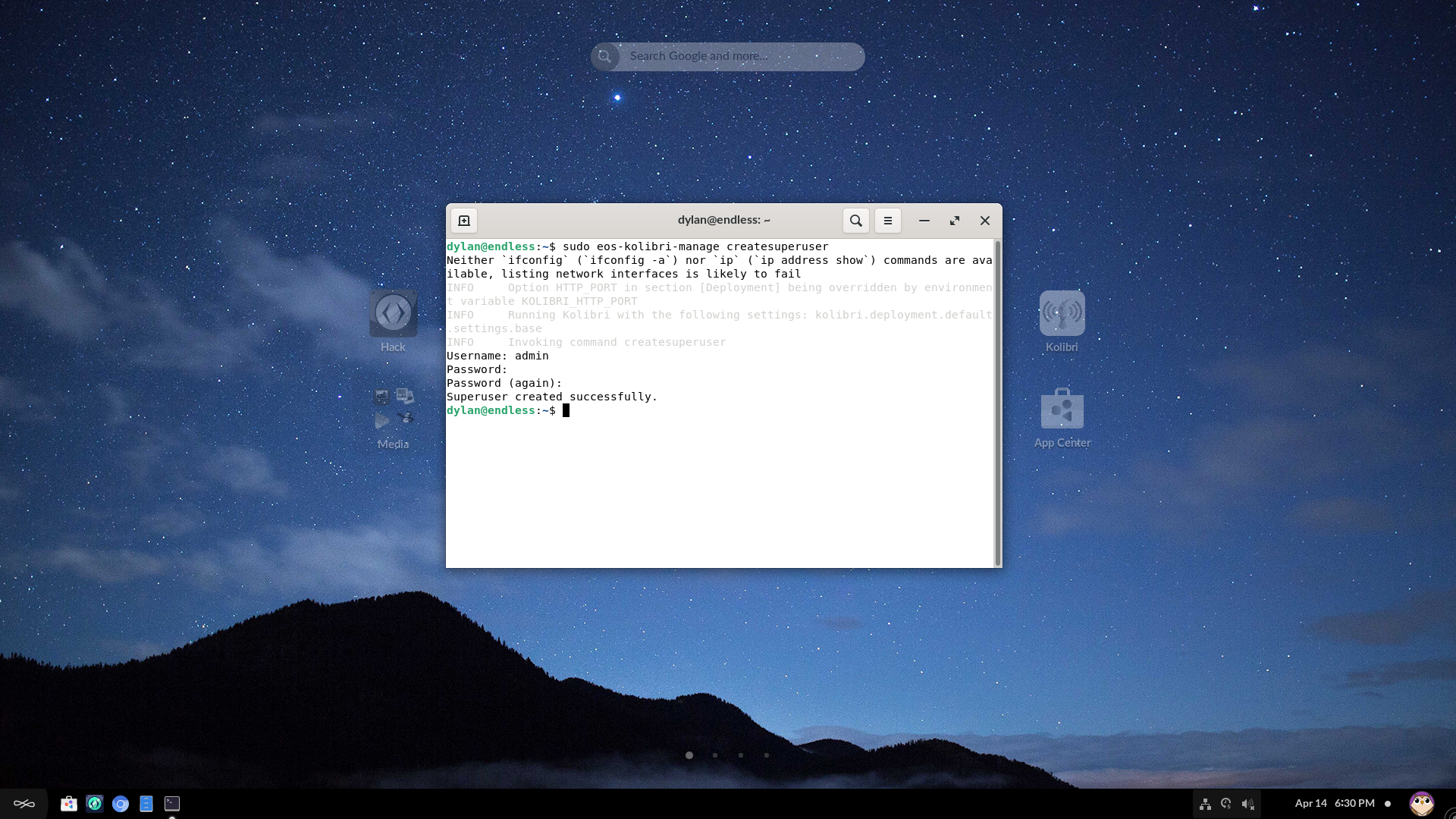
Task: Open network status in system tray
Action: (x=1205, y=804)
